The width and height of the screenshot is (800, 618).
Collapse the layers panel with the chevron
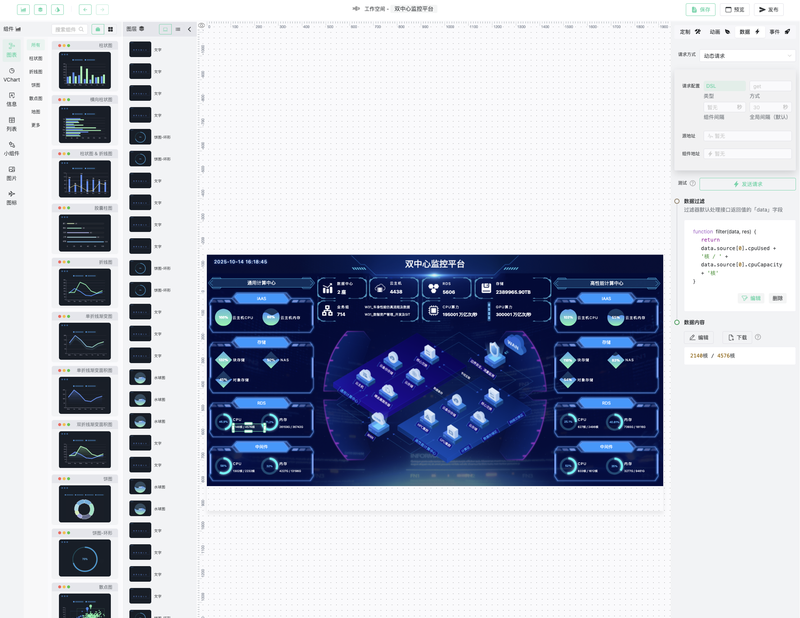(x=190, y=29)
